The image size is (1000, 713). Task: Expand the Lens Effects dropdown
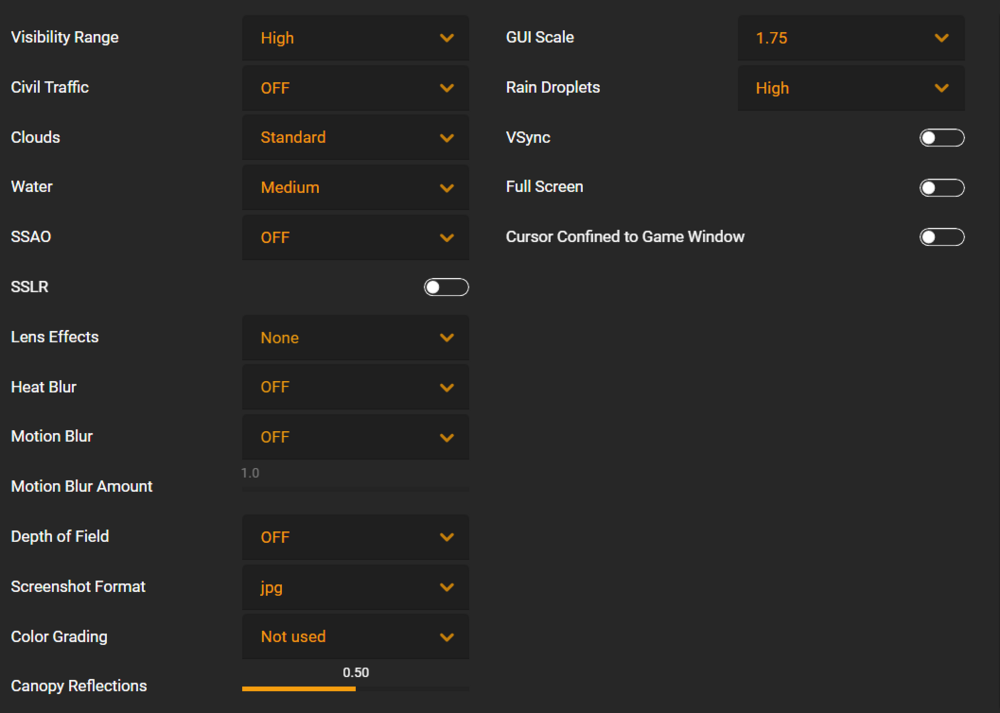click(354, 338)
